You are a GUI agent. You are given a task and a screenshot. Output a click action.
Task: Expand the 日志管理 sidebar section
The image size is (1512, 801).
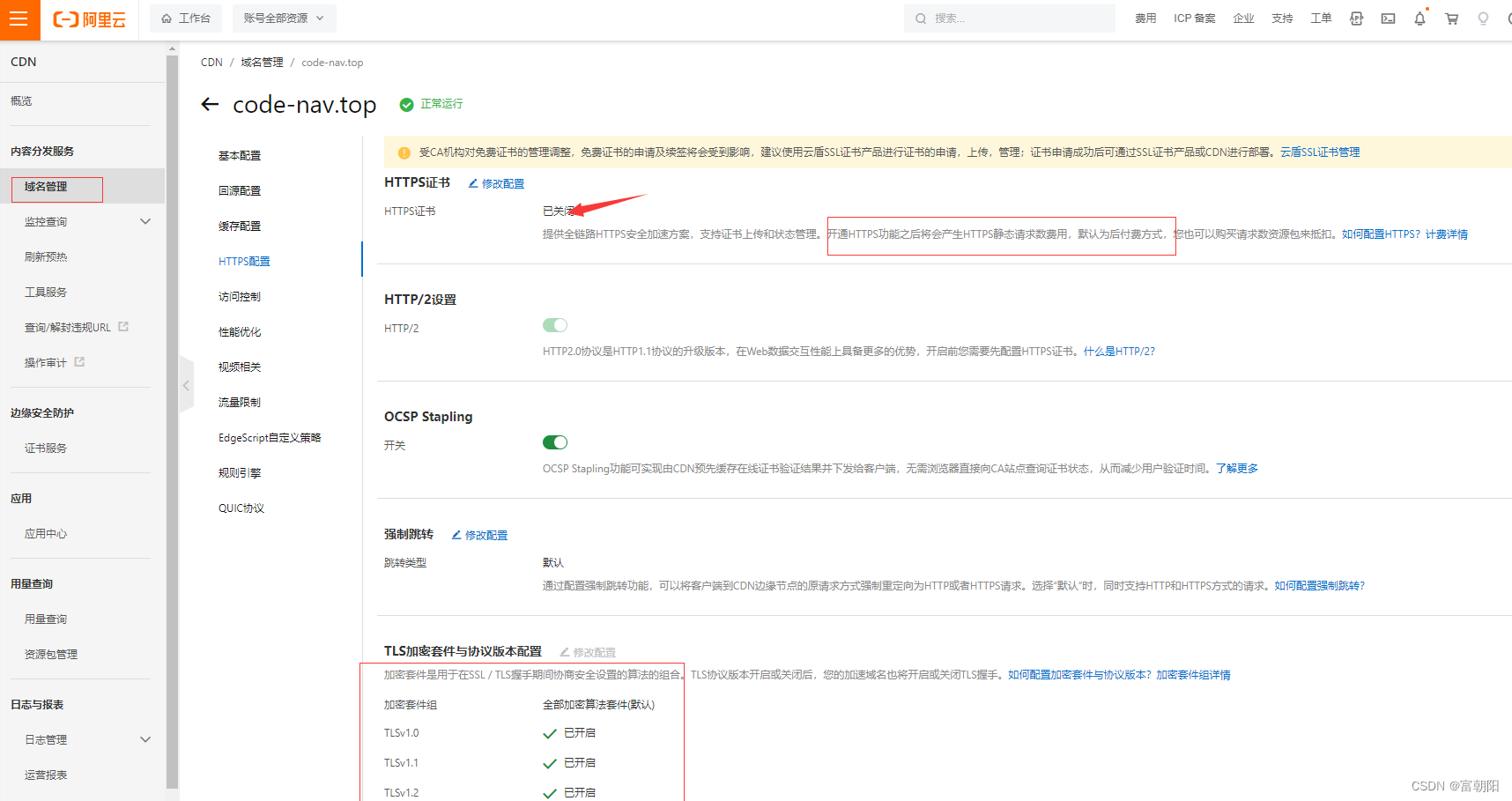[x=145, y=740]
